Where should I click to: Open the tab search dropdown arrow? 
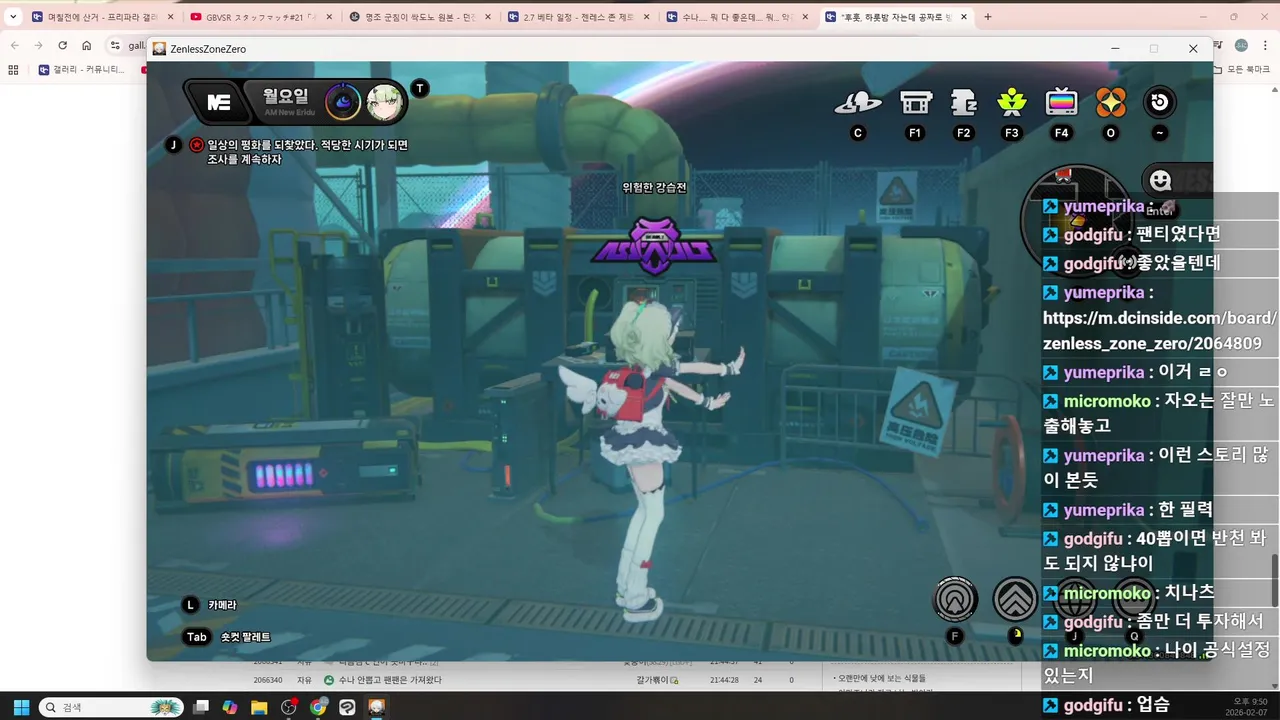click(x=13, y=17)
